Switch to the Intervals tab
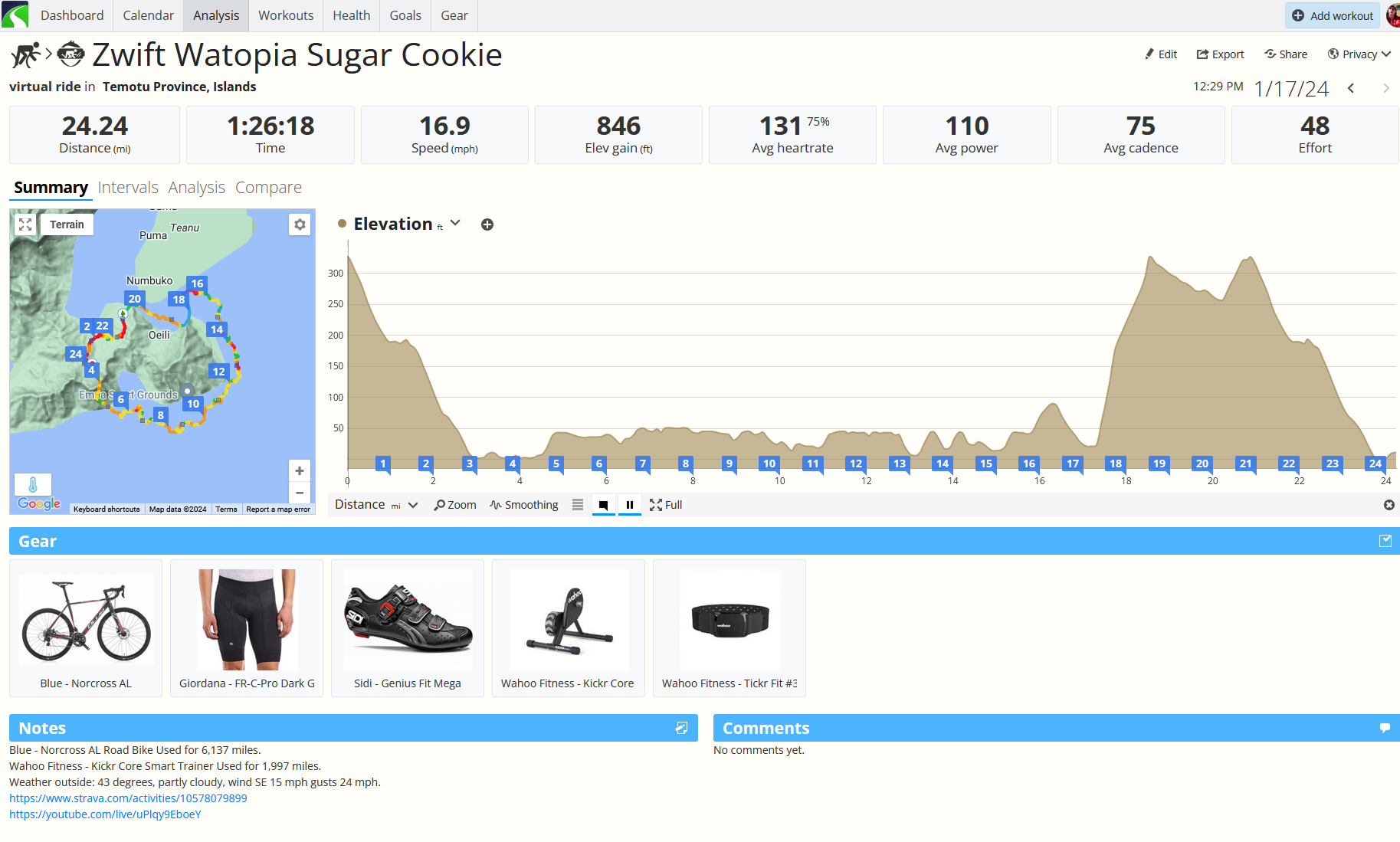 pyautogui.click(x=128, y=188)
